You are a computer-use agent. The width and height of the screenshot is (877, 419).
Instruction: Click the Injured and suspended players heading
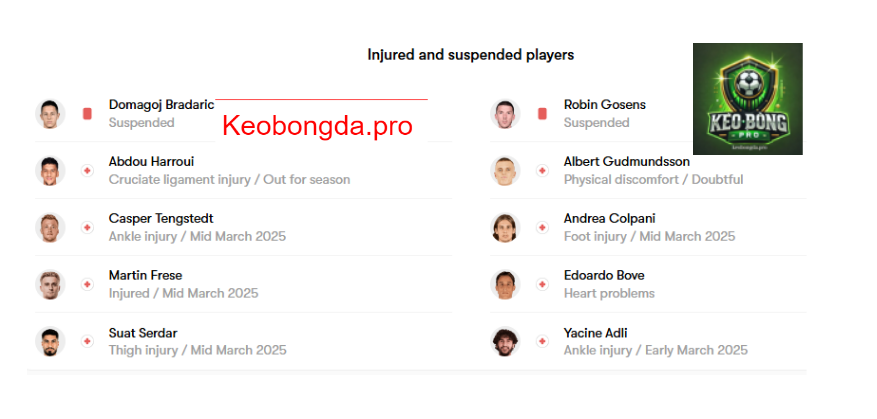(x=470, y=55)
